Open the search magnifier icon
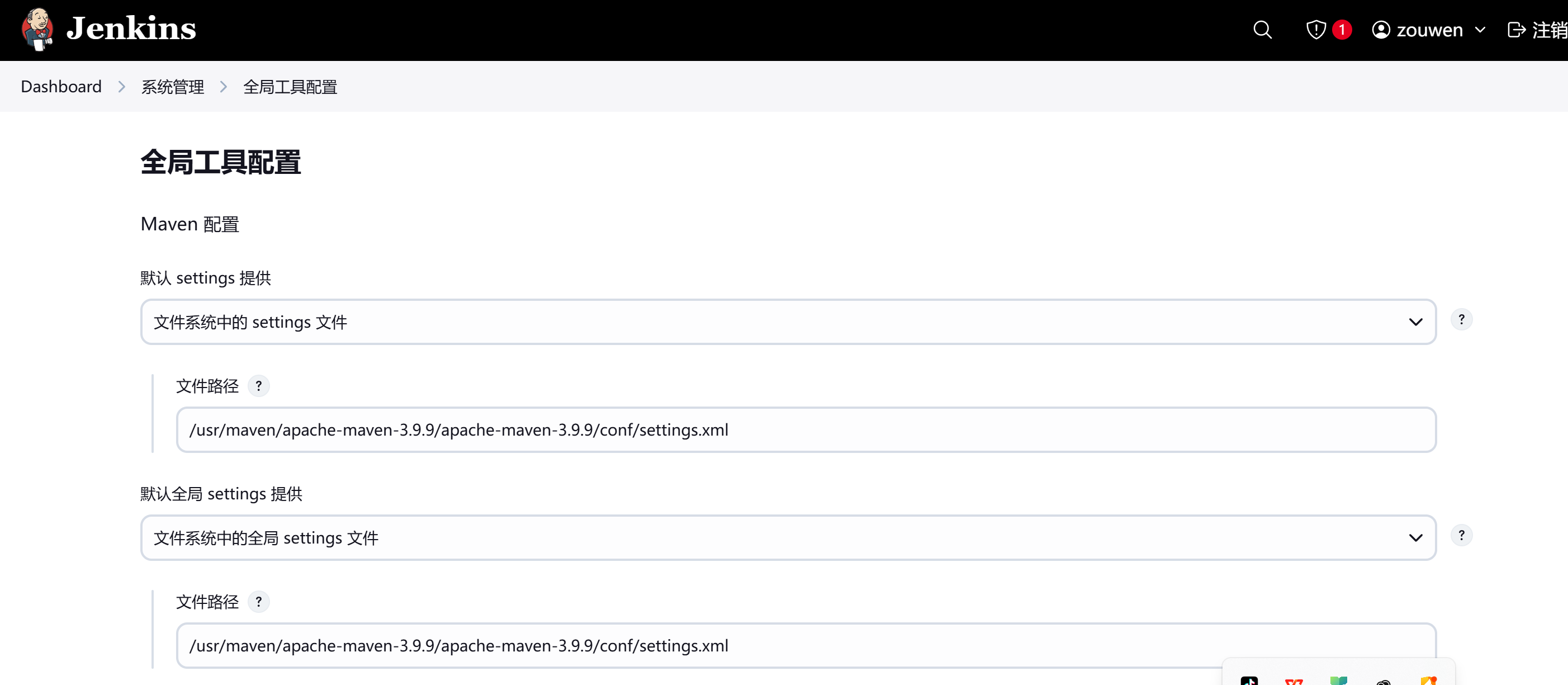This screenshot has height=685, width=1568. point(1262,30)
